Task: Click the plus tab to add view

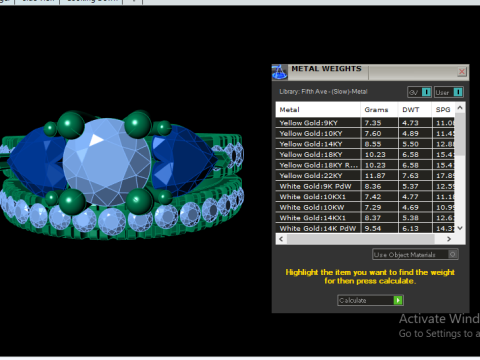Action: [133, 1]
